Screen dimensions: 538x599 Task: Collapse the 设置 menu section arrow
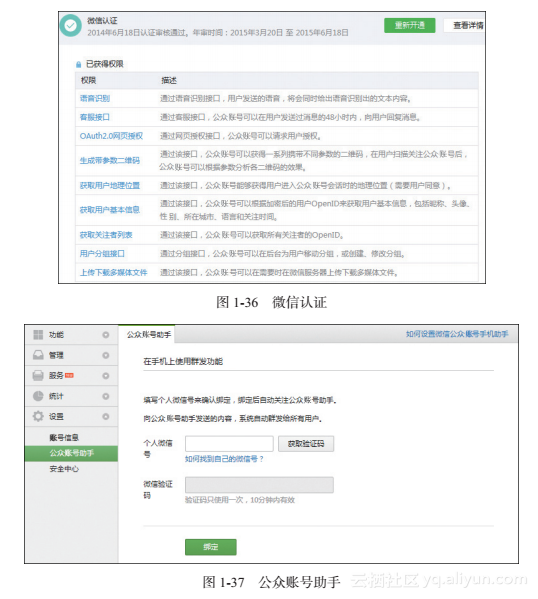[x=106, y=416]
